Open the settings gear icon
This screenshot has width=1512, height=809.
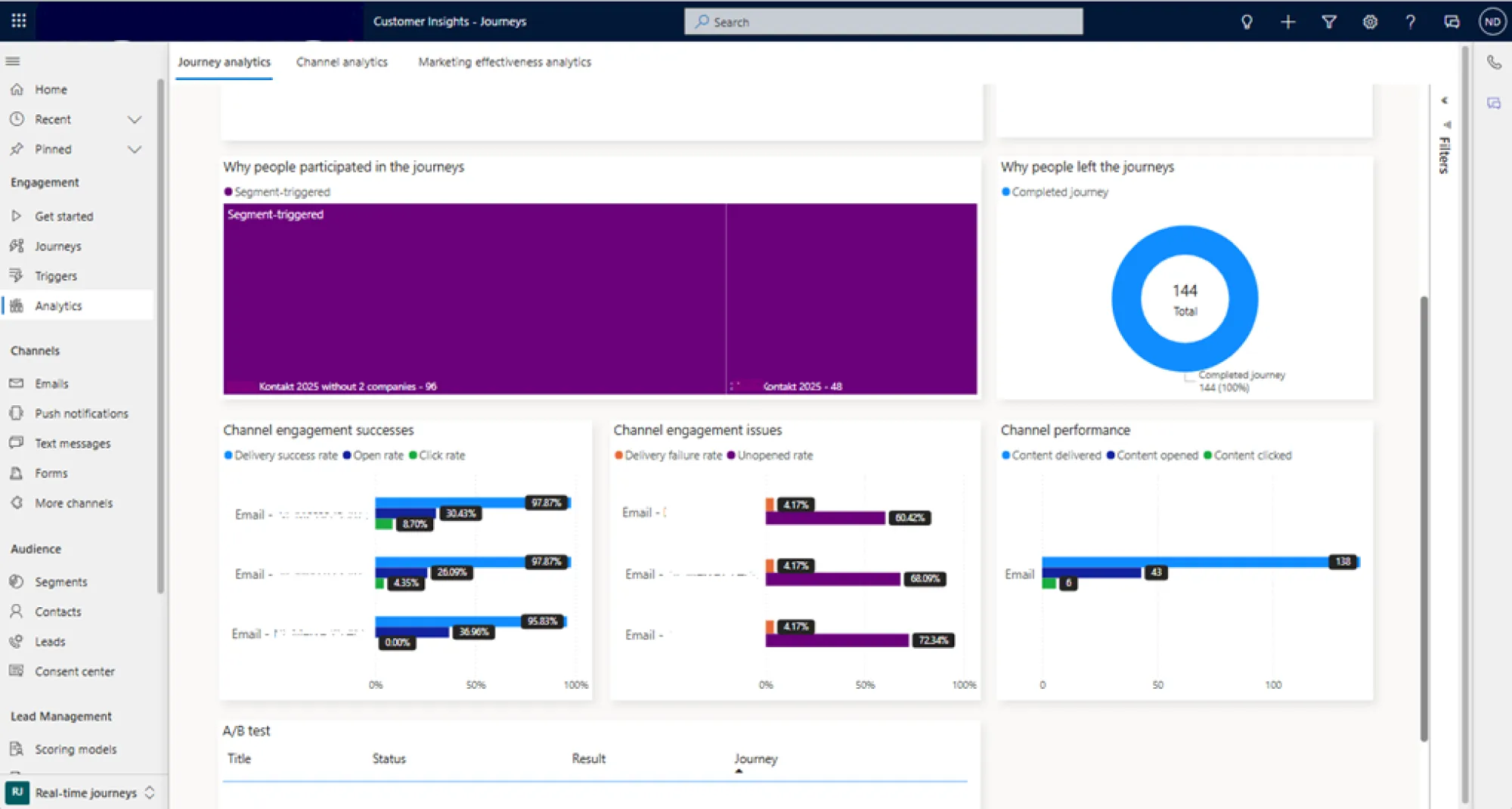click(1369, 22)
